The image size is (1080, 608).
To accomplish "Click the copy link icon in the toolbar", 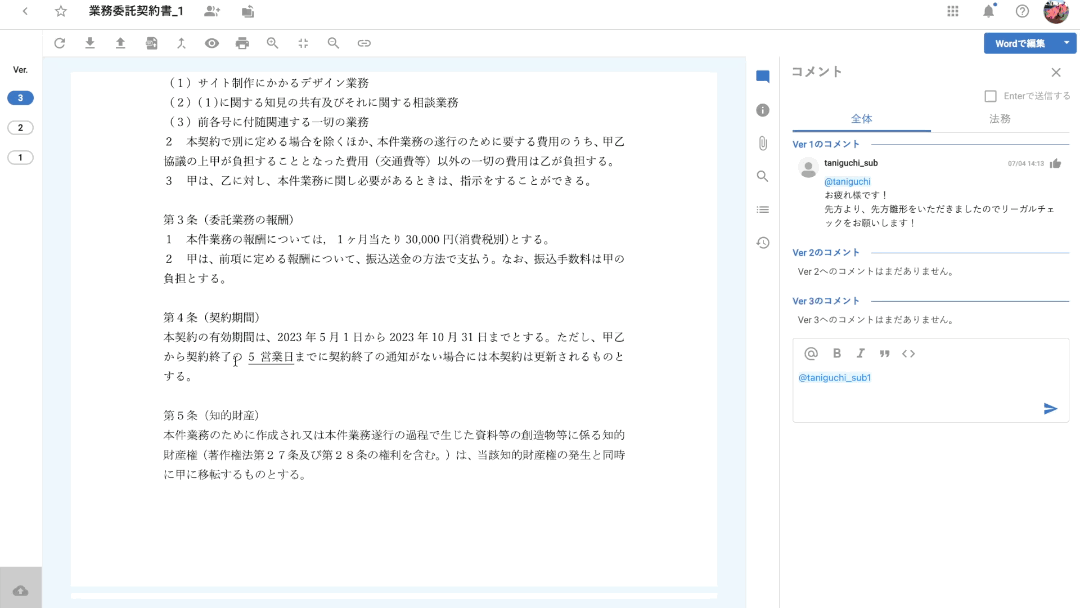I will coord(364,43).
